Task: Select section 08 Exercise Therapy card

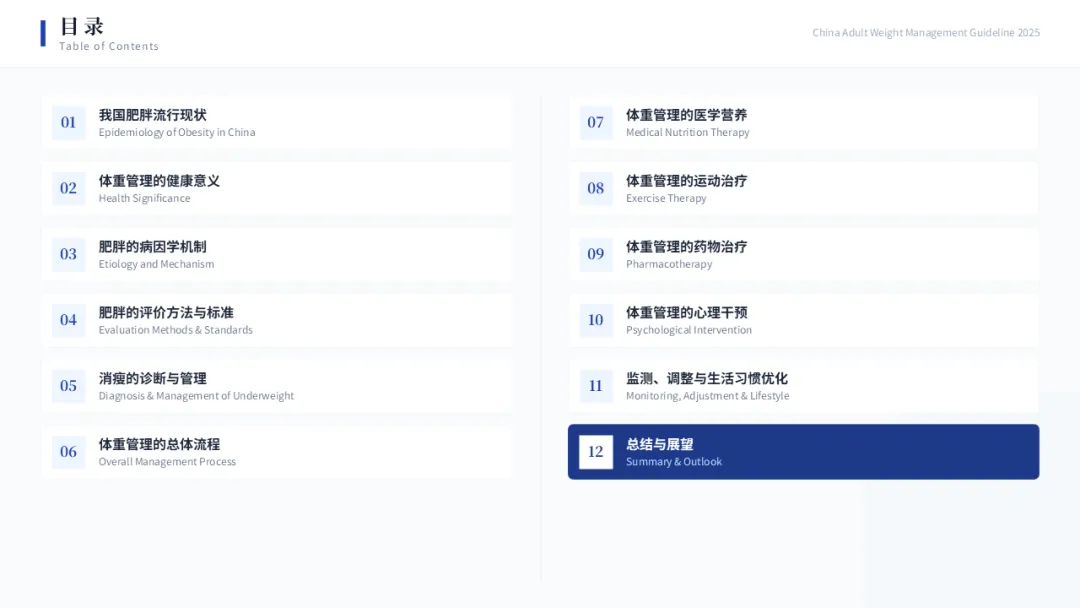Action: (804, 189)
